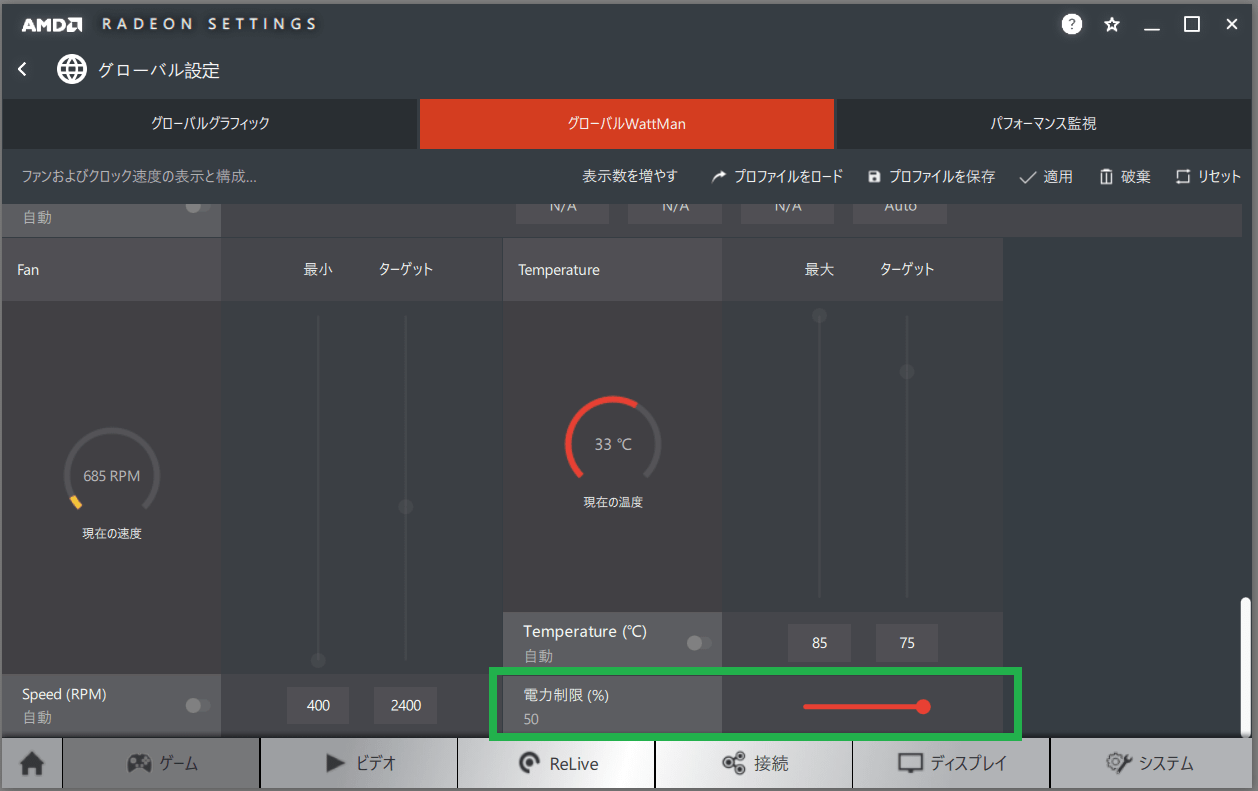This screenshot has width=1258, height=791.
Task: Click the fan target 2400 field
Action: pyautogui.click(x=406, y=705)
